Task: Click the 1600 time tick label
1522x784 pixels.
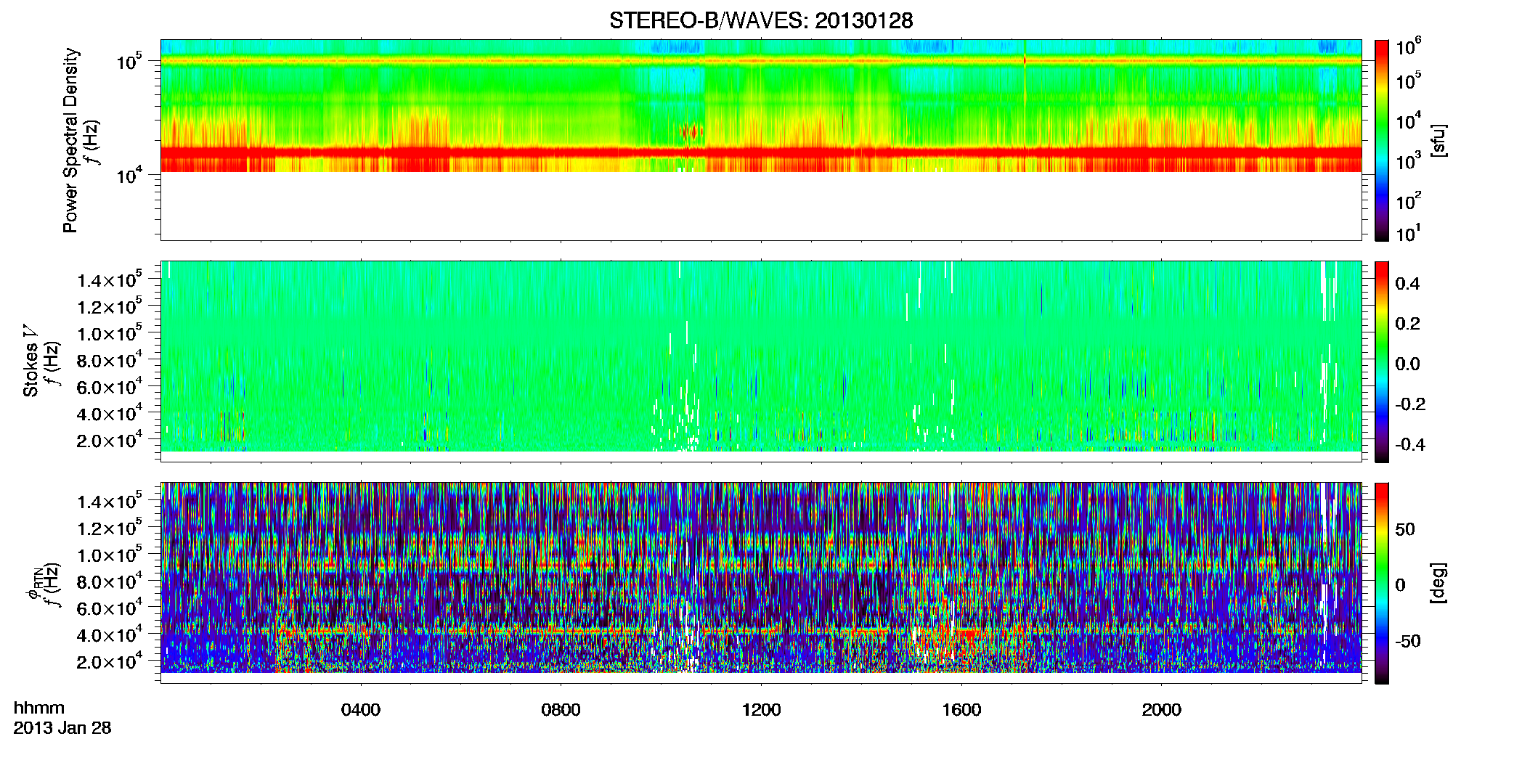Action: point(961,710)
